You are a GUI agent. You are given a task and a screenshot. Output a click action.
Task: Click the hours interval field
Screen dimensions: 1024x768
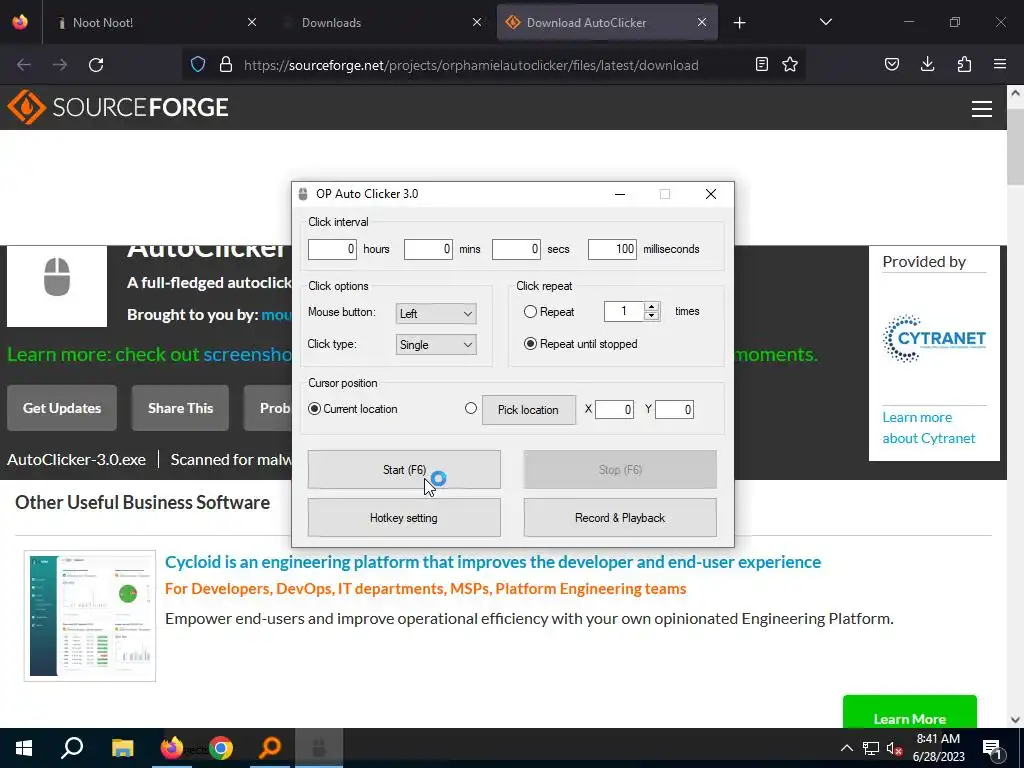click(332, 249)
